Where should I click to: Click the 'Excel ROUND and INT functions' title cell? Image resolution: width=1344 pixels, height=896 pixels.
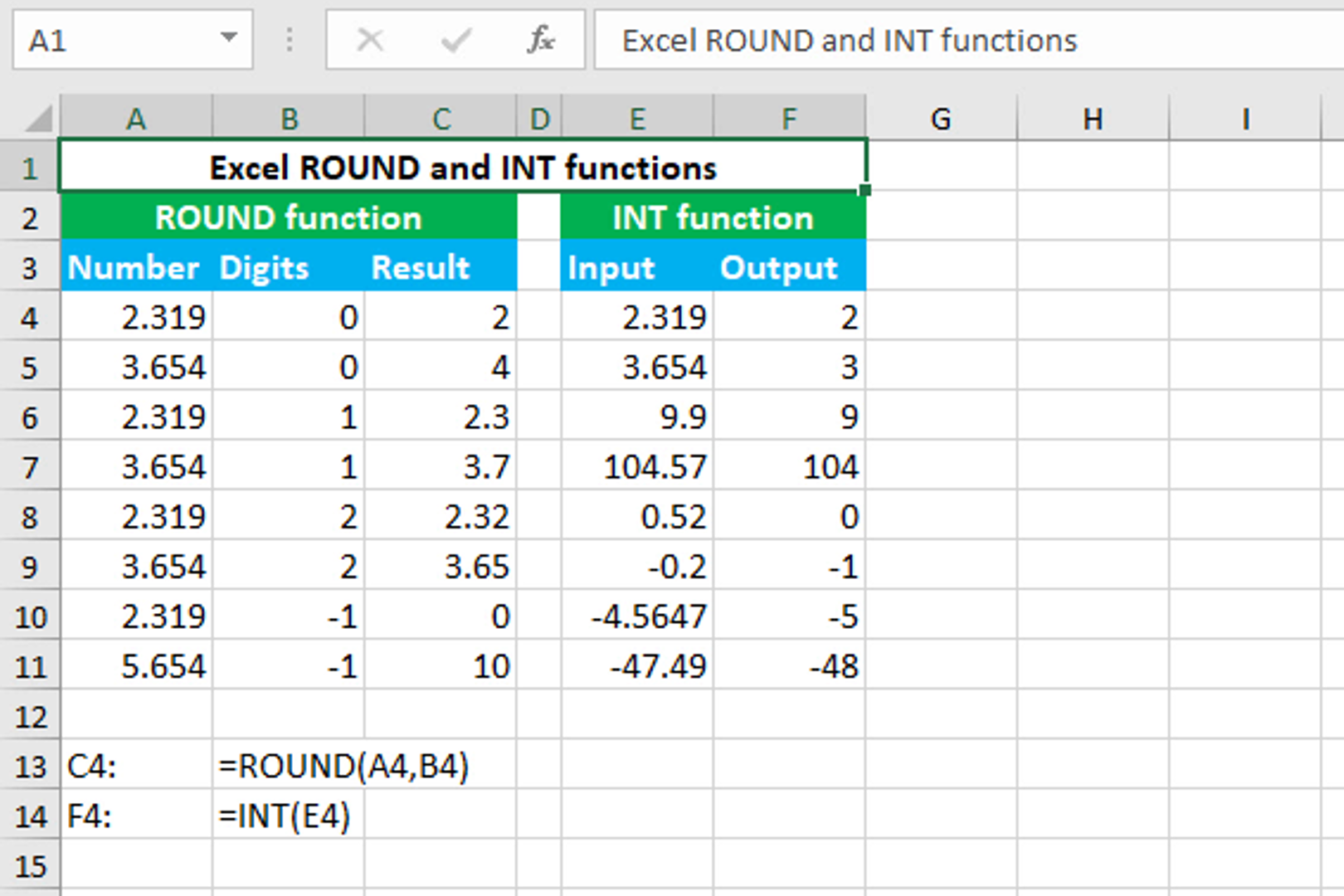click(x=463, y=167)
